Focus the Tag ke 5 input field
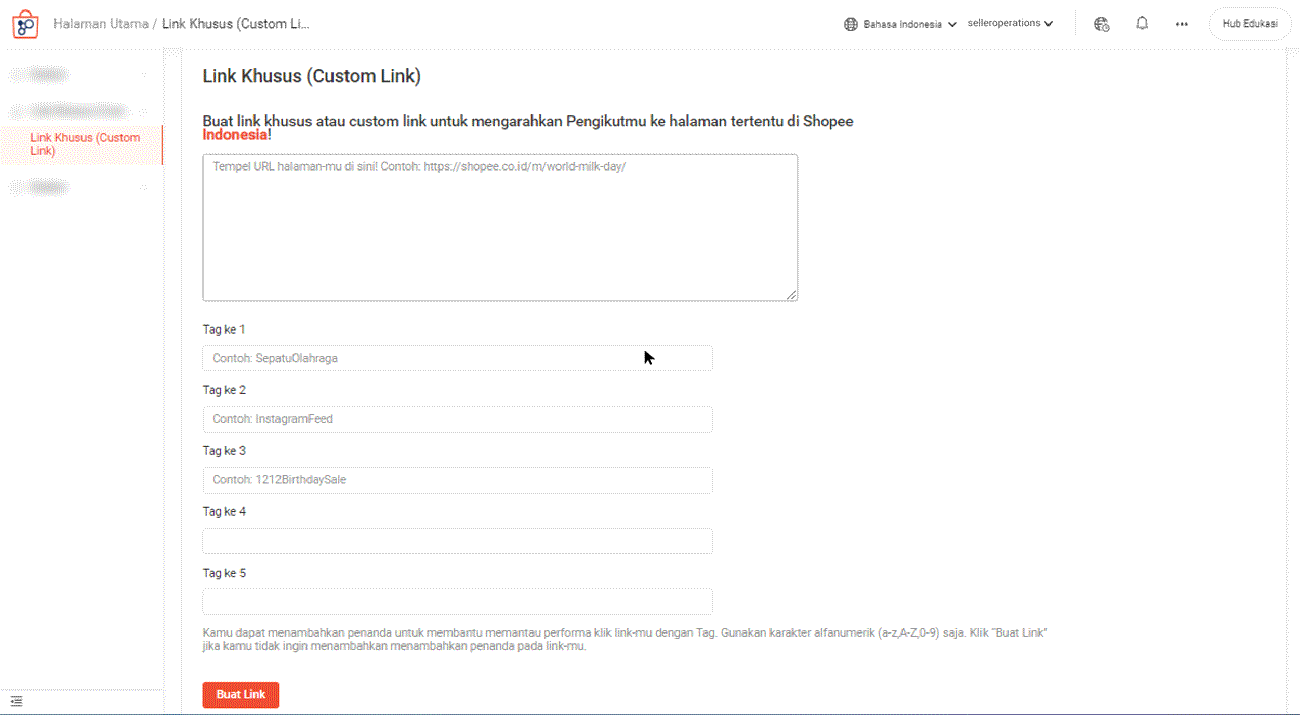 [x=457, y=602]
